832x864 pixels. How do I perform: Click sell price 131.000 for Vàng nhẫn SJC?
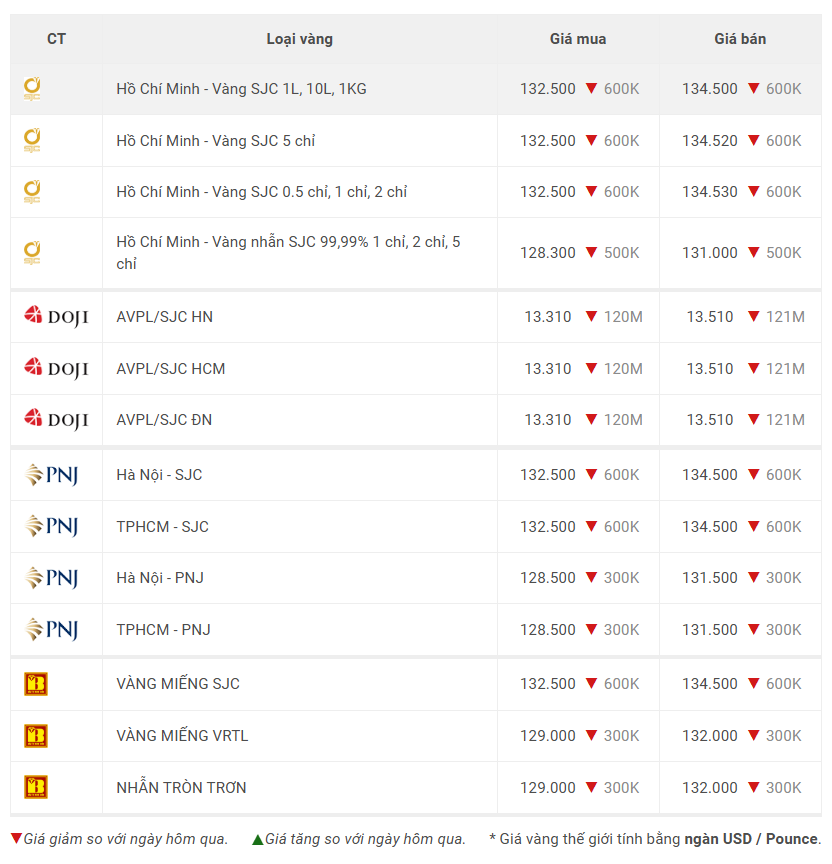tap(710, 253)
